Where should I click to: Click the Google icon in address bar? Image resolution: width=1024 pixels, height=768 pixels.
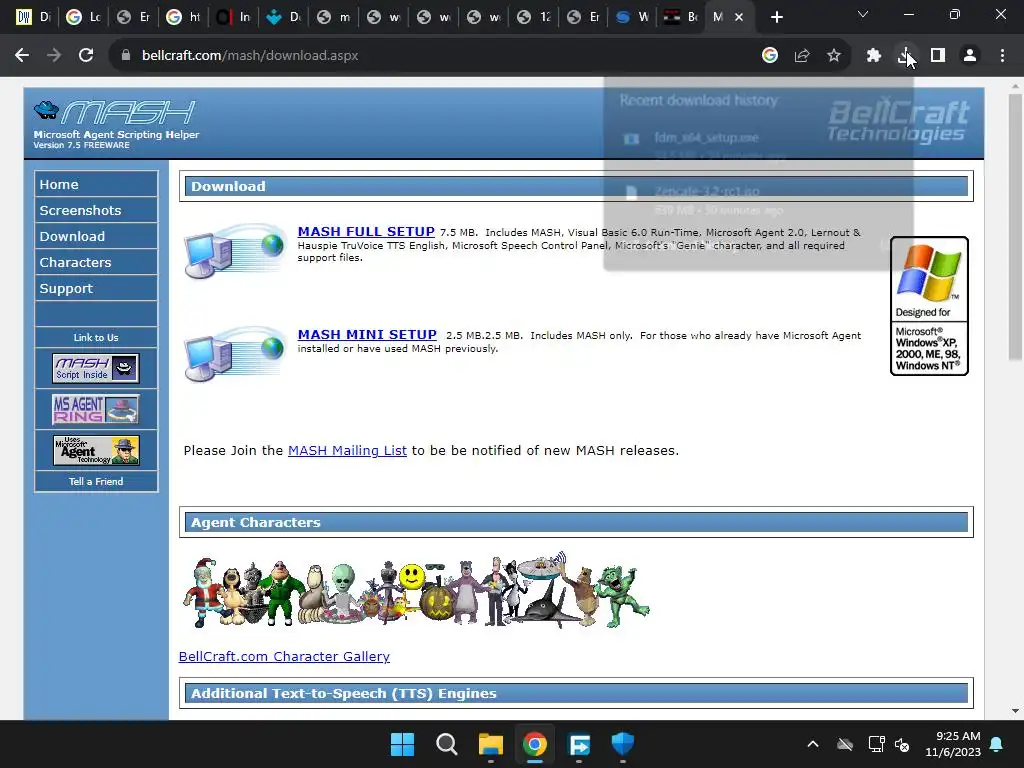tap(770, 56)
